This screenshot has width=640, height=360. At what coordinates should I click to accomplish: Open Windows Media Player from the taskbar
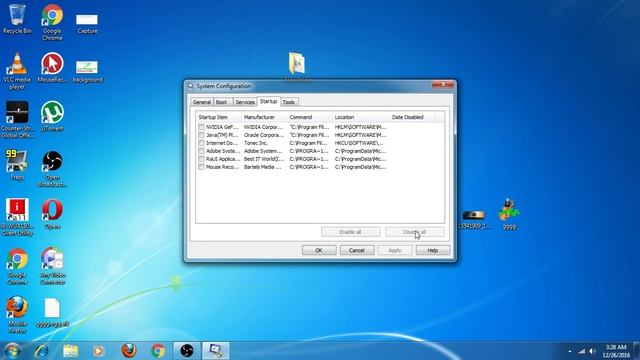[x=98, y=351]
